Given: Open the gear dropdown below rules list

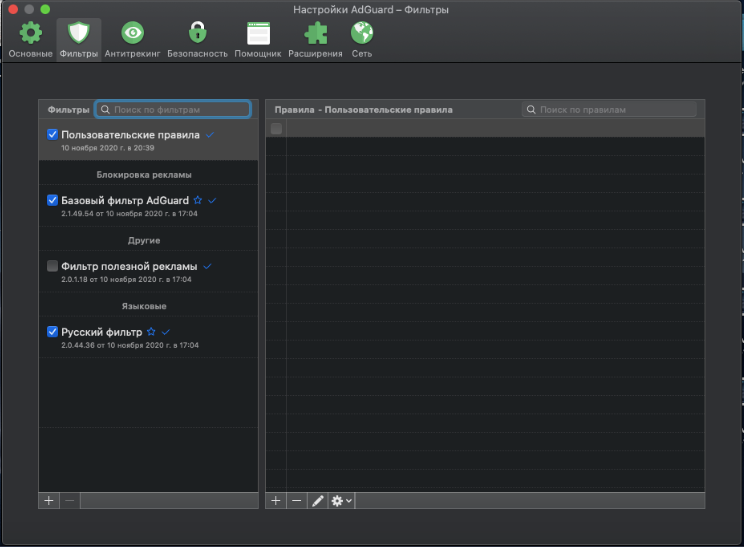Looking at the screenshot, I should click(x=342, y=501).
